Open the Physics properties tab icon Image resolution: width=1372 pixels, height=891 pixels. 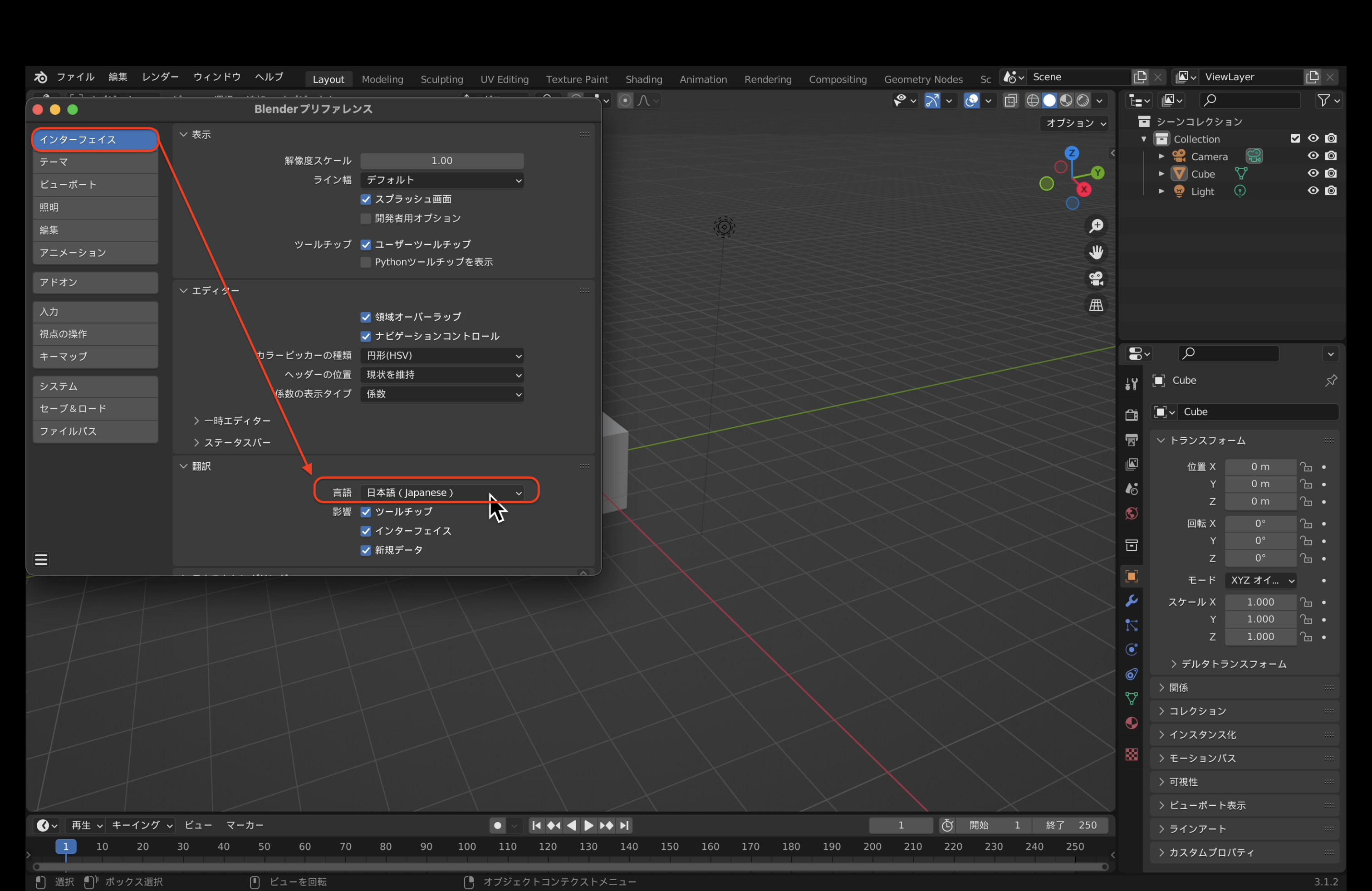coord(1132,650)
